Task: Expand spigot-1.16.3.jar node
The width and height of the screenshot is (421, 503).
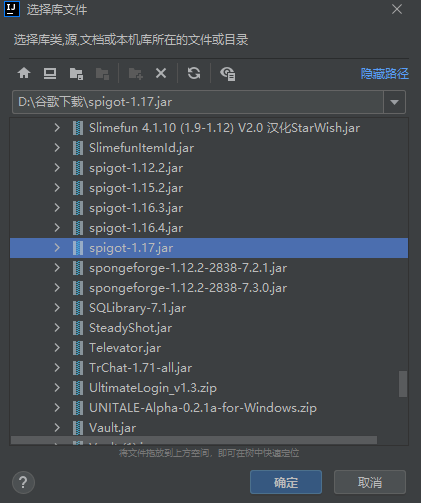Action: 57,208
